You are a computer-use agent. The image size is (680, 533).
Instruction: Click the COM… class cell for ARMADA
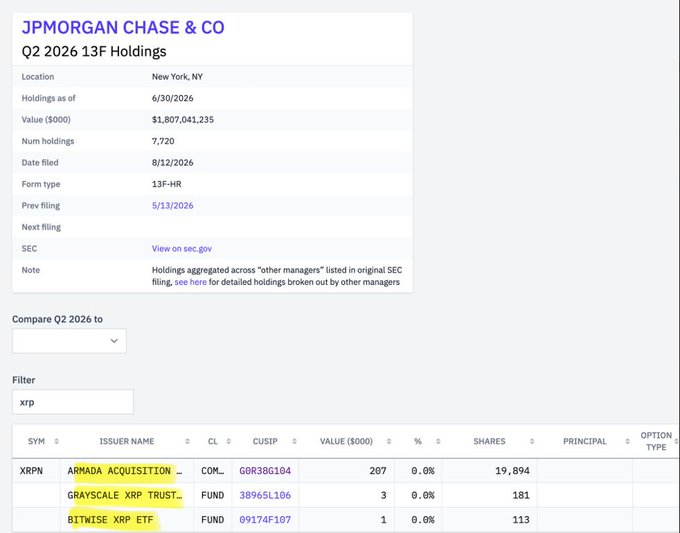point(212,471)
